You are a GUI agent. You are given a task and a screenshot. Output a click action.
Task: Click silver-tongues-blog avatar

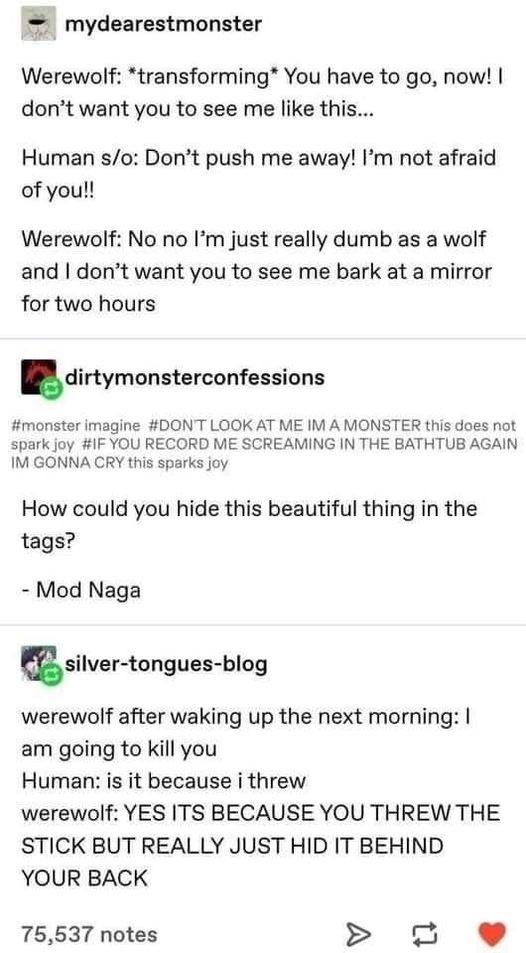36,663
